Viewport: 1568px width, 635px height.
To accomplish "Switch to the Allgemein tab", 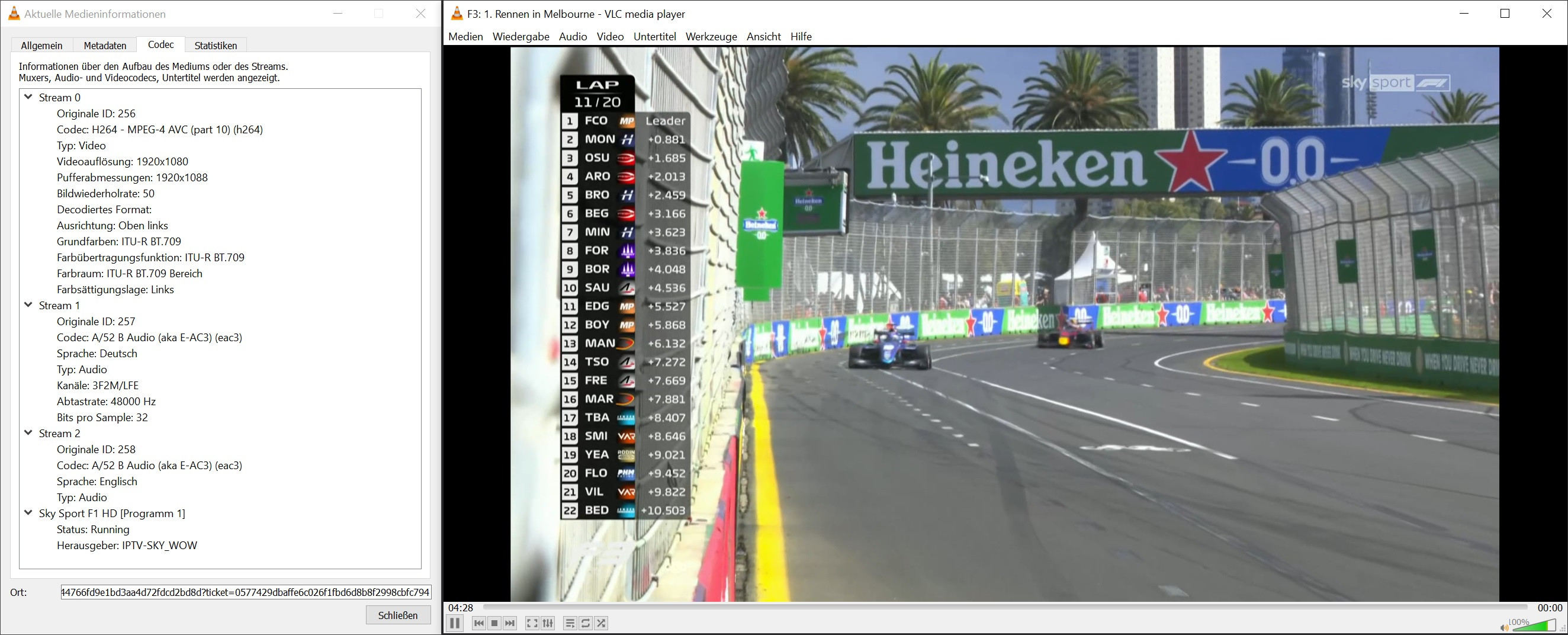I will click(41, 46).
